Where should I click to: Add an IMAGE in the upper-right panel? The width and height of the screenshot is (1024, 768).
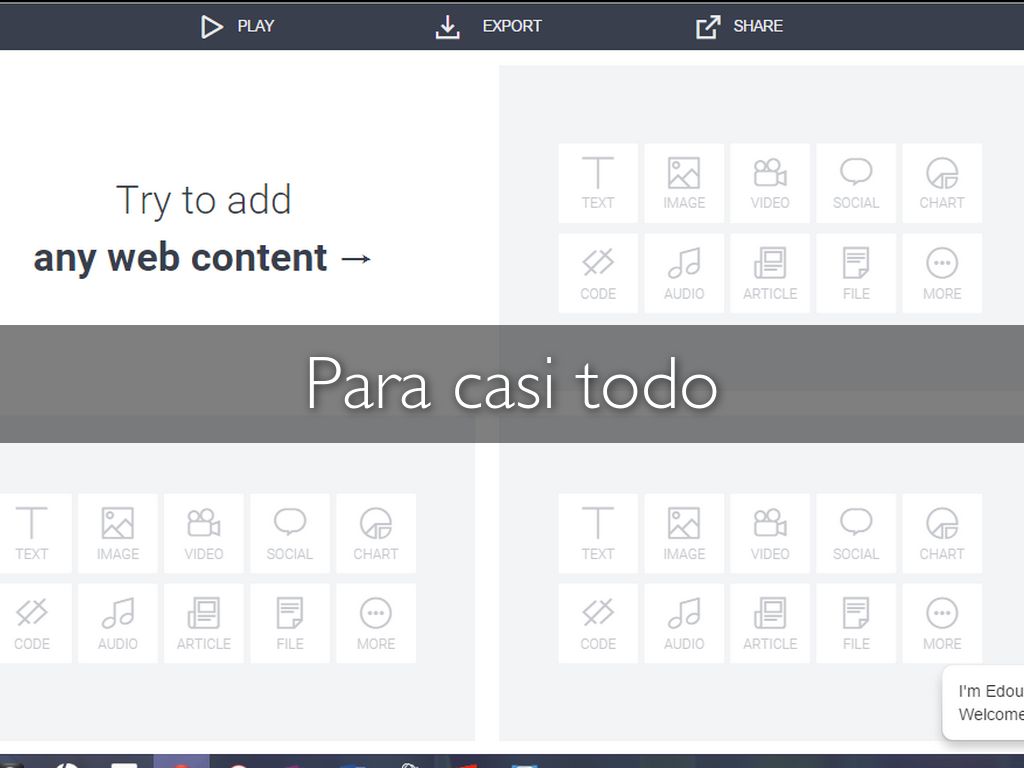(684, 183)
